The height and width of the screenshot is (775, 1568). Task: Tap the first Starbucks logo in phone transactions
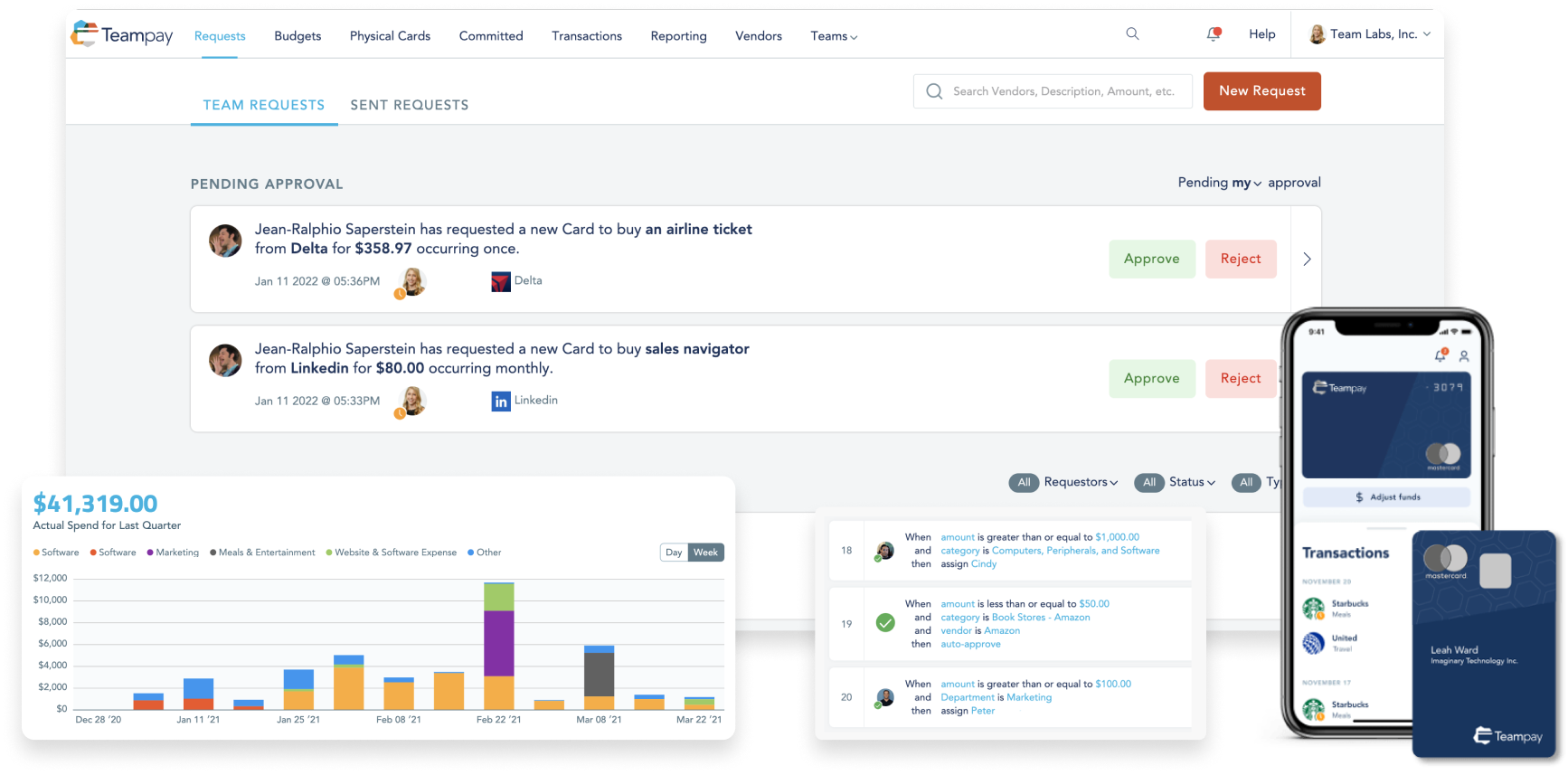1314,610
